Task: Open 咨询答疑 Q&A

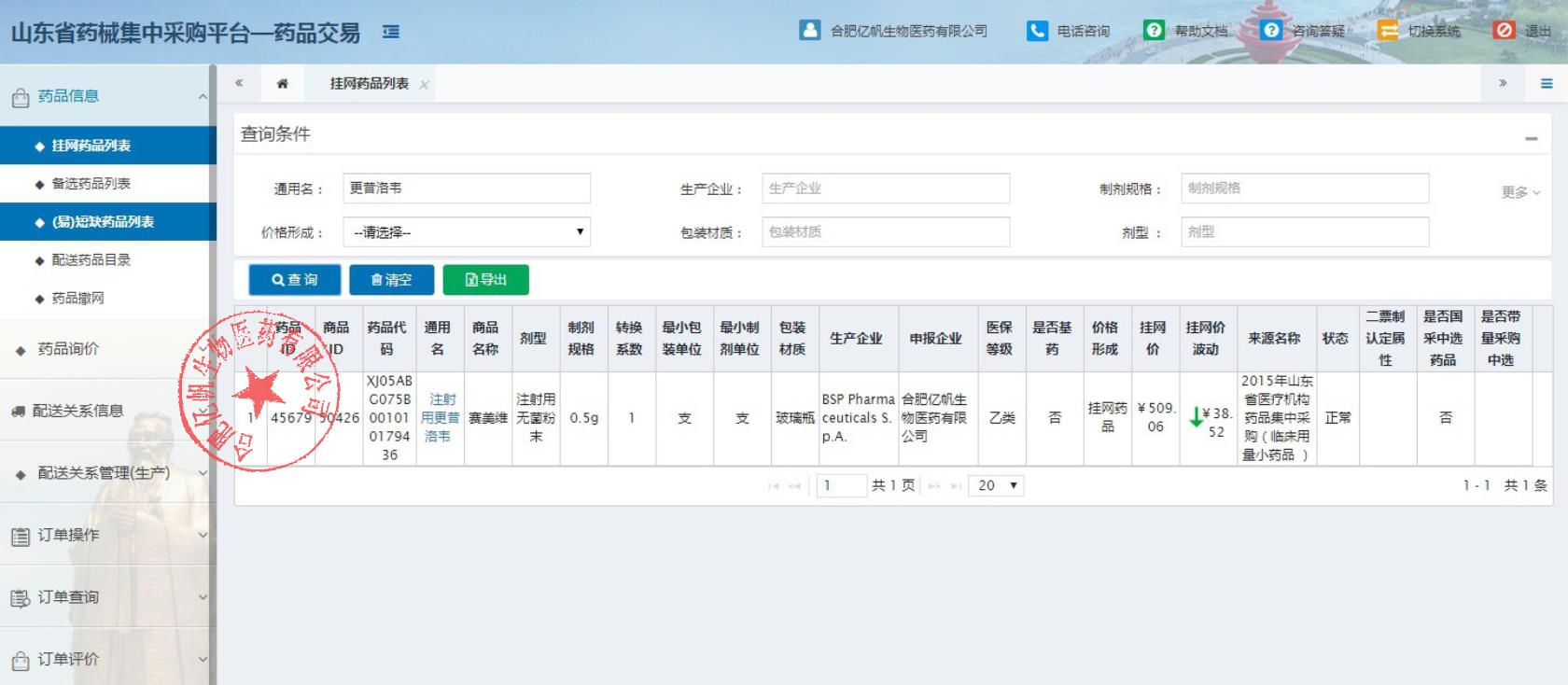Action: click(x=1303, y=31)
